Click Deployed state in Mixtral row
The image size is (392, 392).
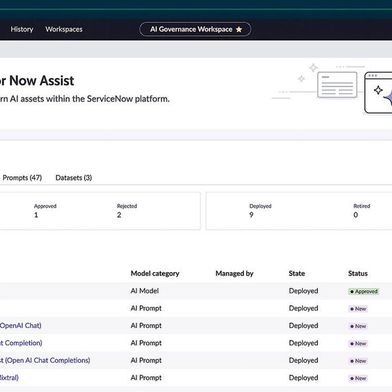[303, 377]
